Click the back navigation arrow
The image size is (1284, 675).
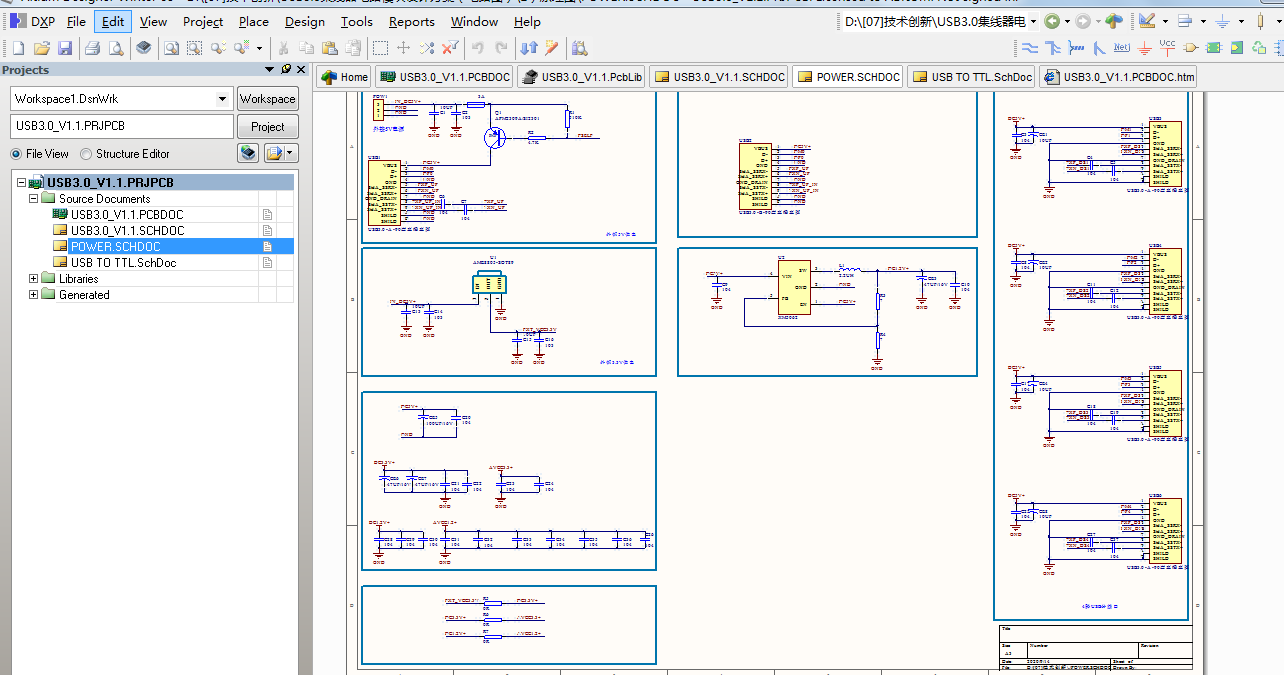click(1051, 21)
